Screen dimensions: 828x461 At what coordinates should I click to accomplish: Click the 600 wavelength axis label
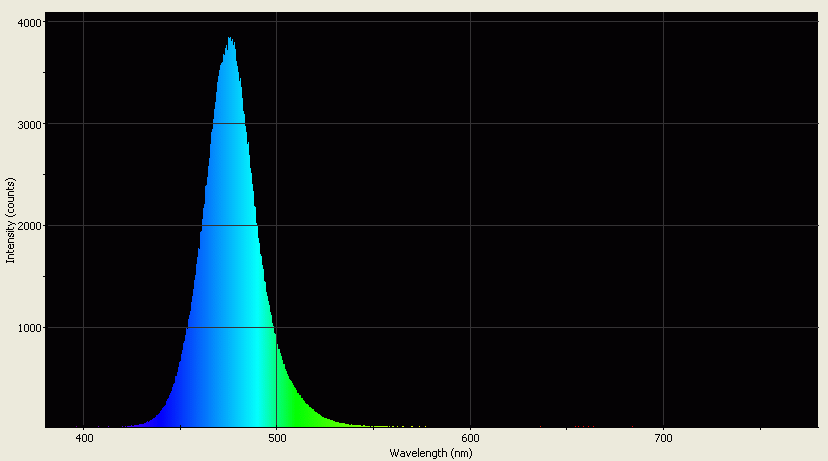pos(470,438)
